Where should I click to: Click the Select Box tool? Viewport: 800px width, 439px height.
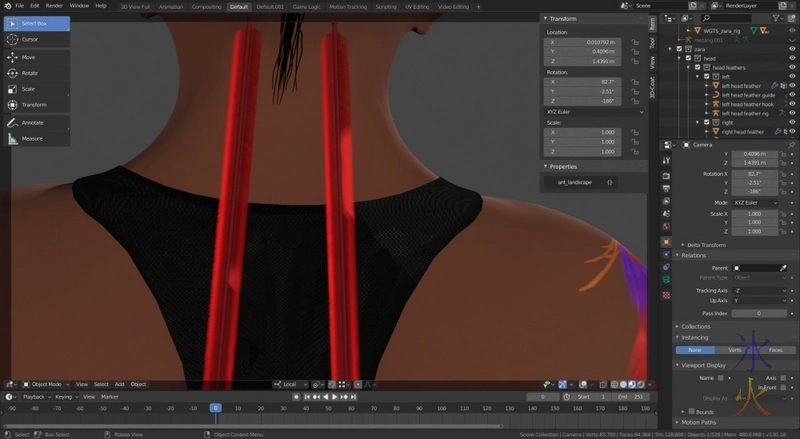(35, 23)
